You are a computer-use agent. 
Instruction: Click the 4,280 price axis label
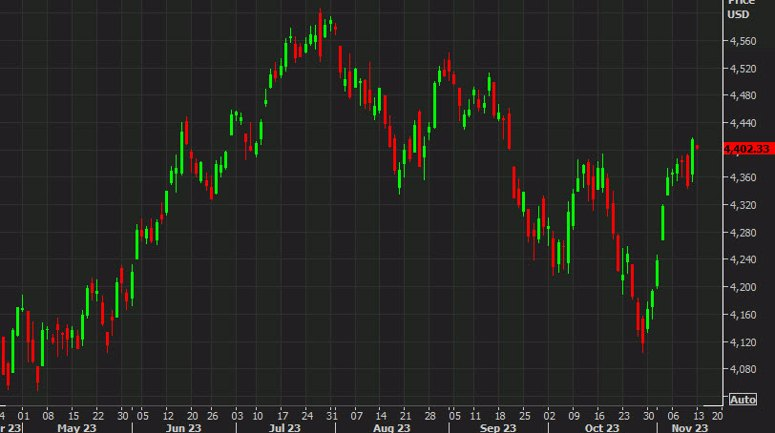[744, 233]
